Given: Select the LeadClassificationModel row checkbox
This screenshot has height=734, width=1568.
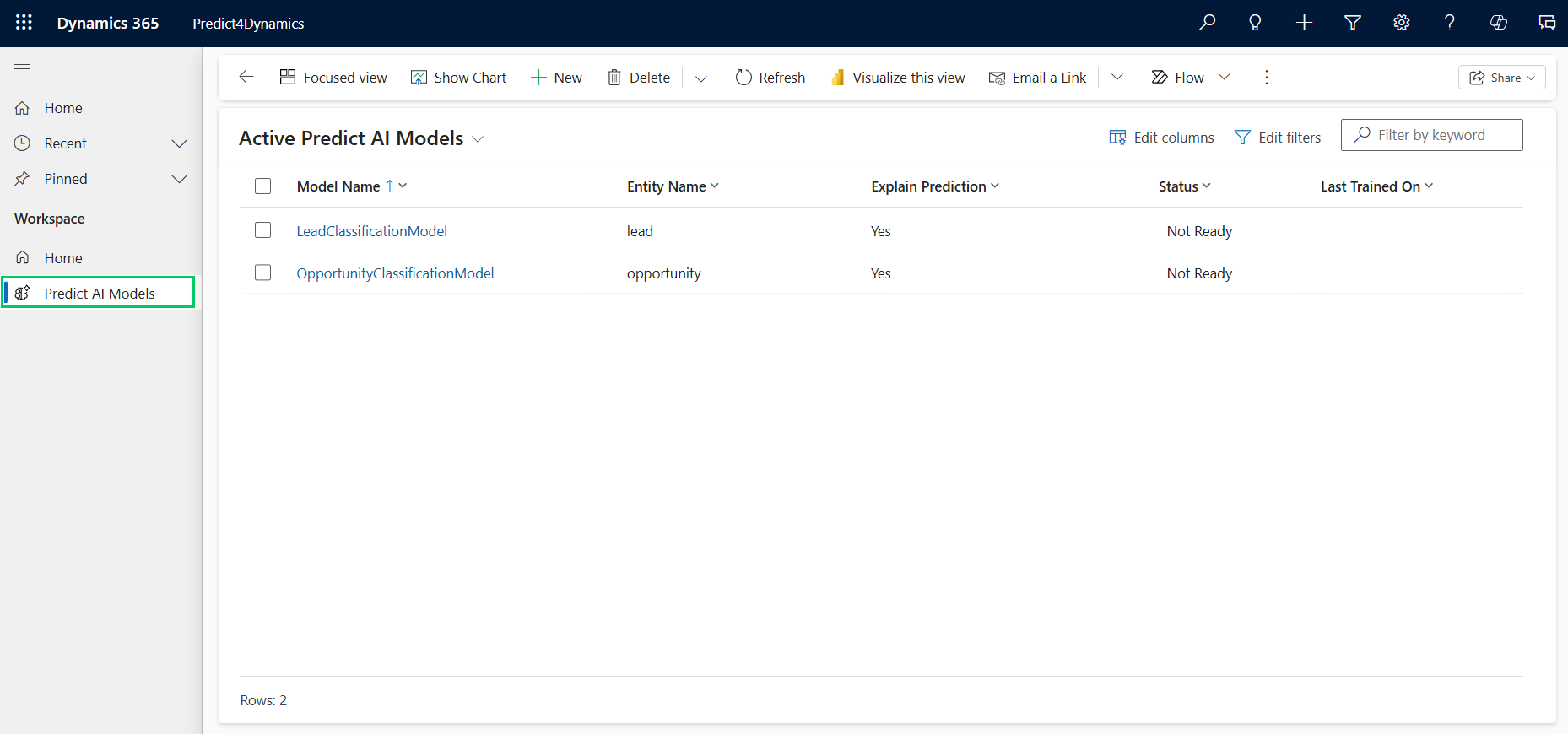Looking at the screenshot, I should pos(263,230).
